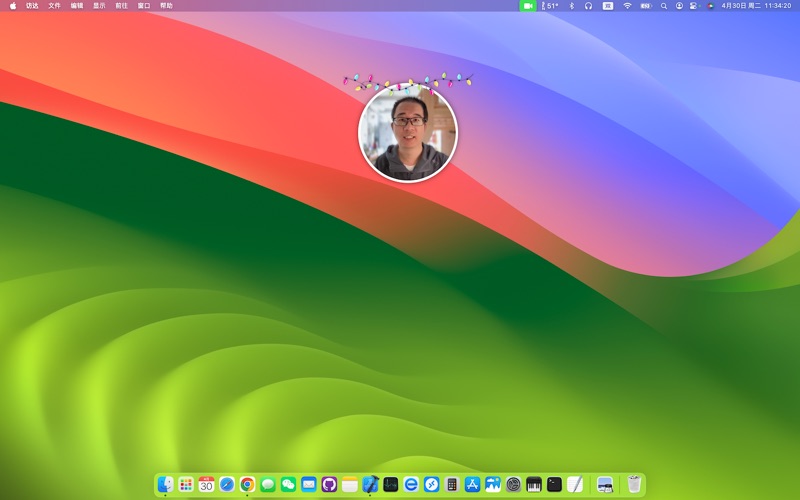Open Safari browser from the Dock
This screenshot has height=500, width=800.
(x=227, y=484)
